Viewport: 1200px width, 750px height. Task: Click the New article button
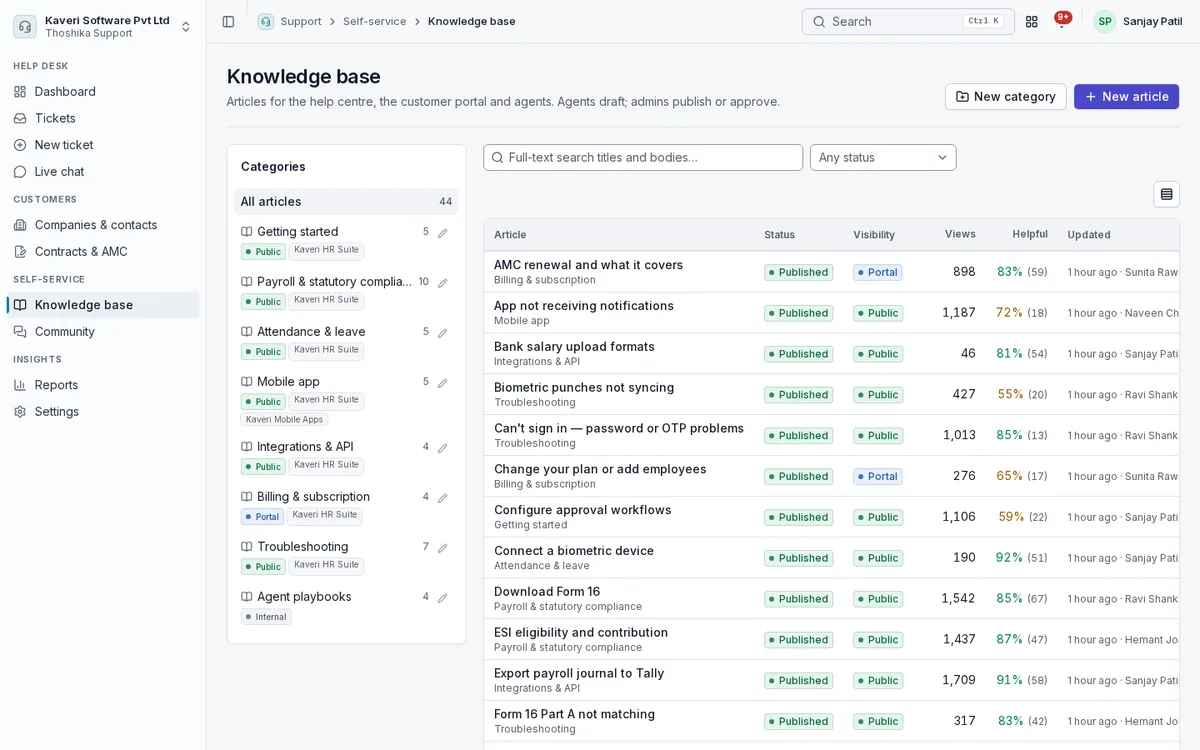coord(1126,96)
